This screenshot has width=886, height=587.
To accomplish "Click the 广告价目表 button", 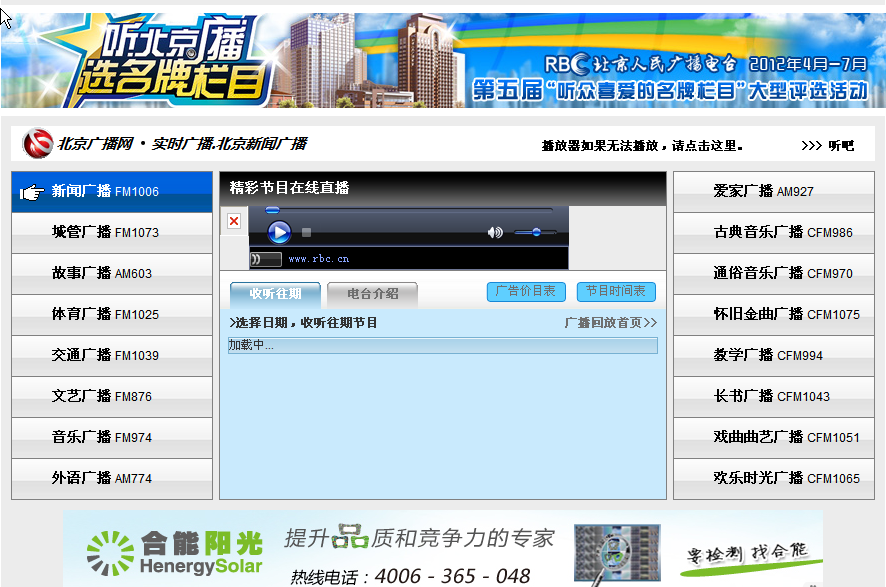I will [526, 292].
